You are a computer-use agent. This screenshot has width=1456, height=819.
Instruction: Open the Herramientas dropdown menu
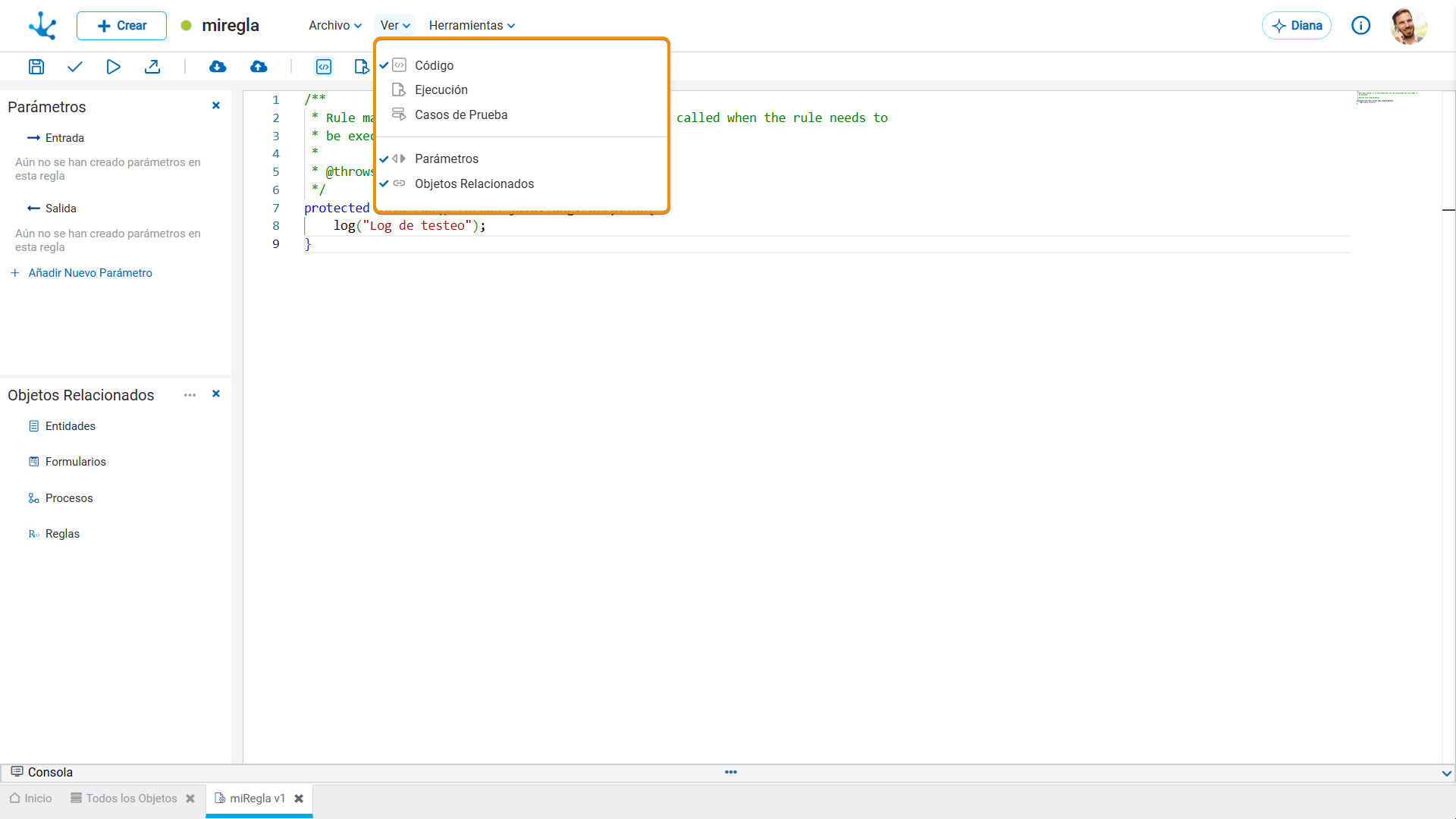[x=471, y=26]
